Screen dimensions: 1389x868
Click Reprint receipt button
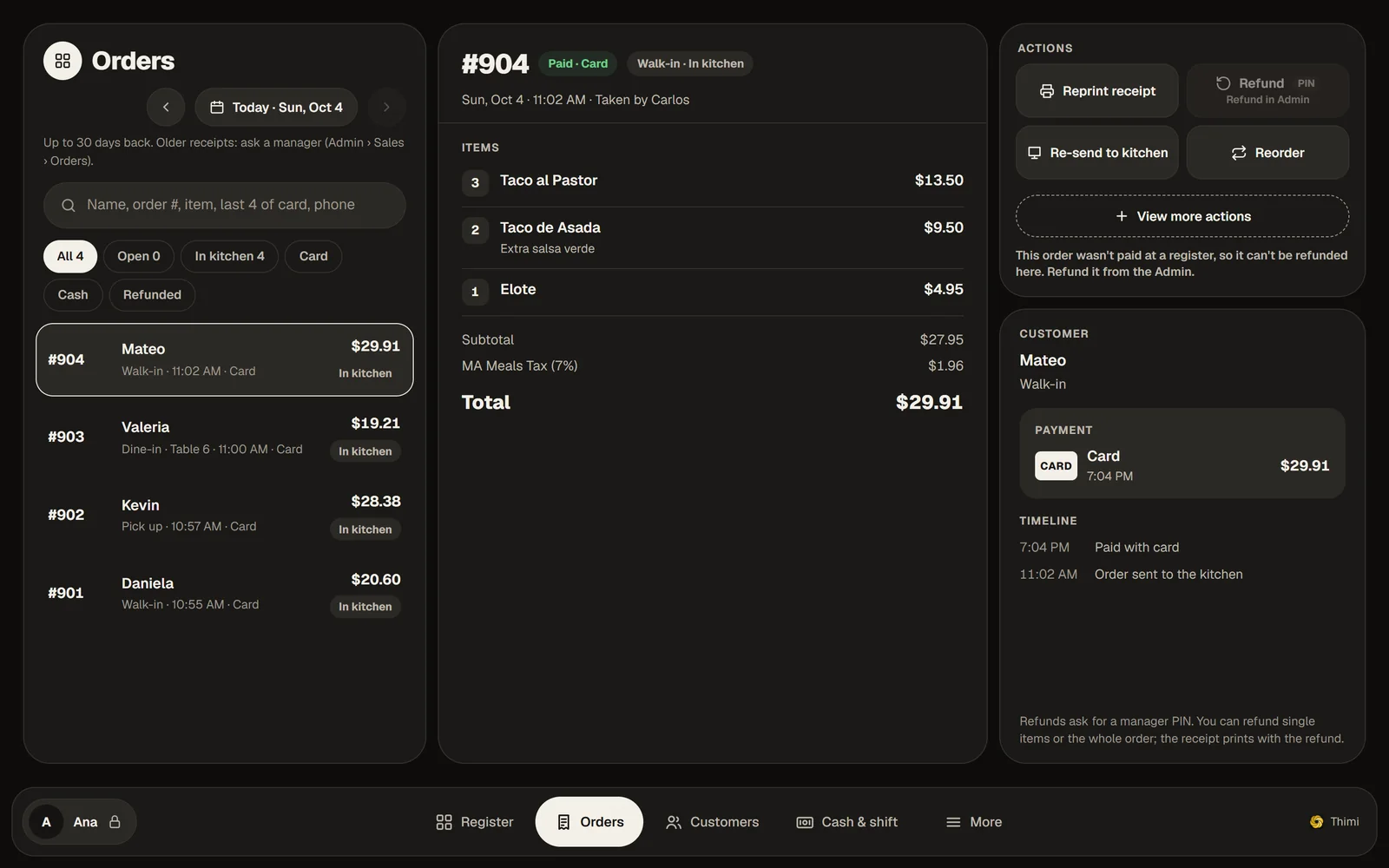tap(1097, 90)
